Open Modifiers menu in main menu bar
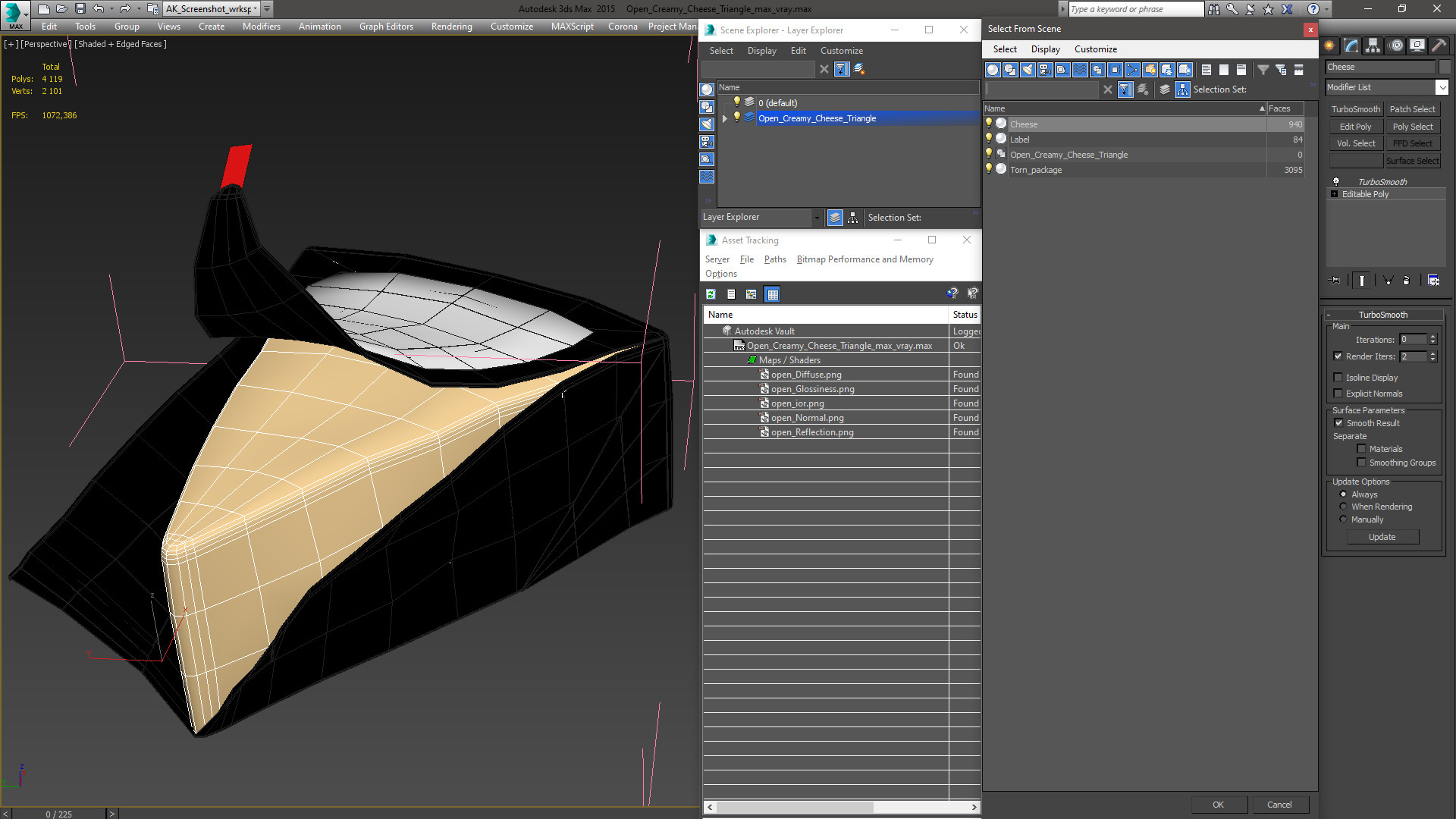This screenshot has width=1456, height=819. click(x=261, y=27)
